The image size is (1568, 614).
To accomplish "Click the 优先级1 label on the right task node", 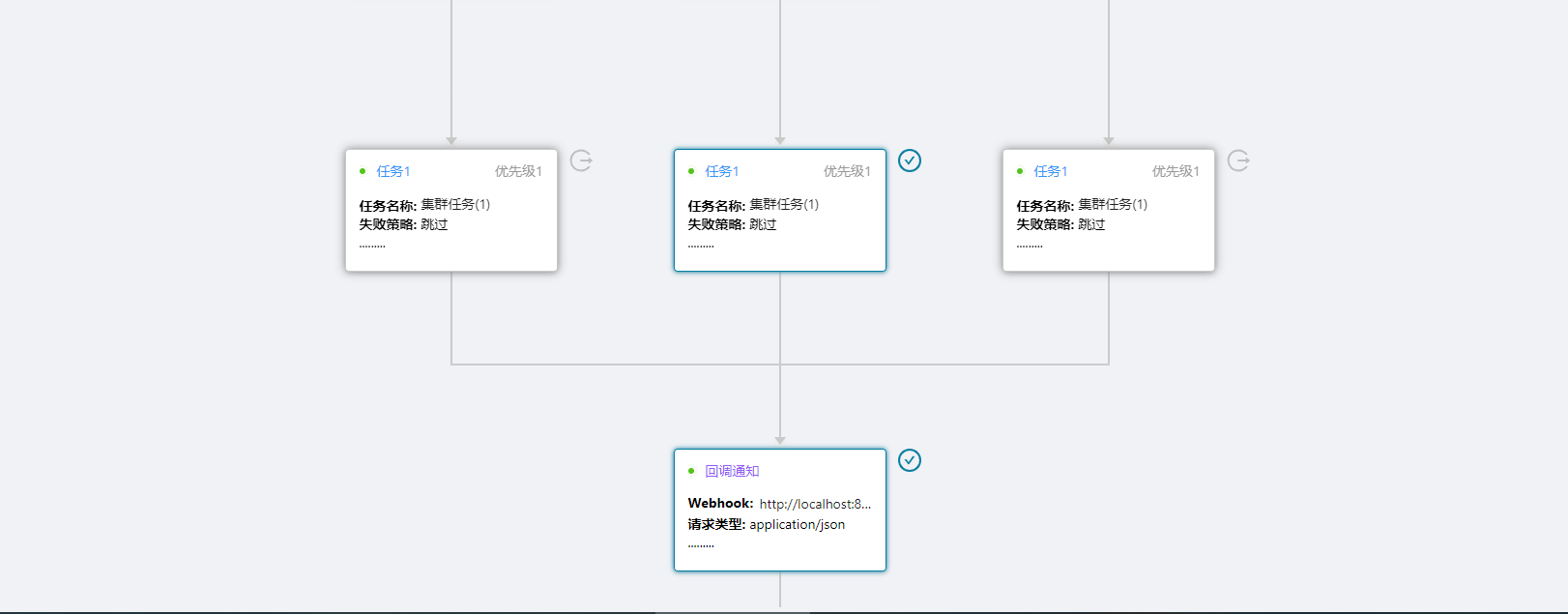I will click(x=1176, y=171).
